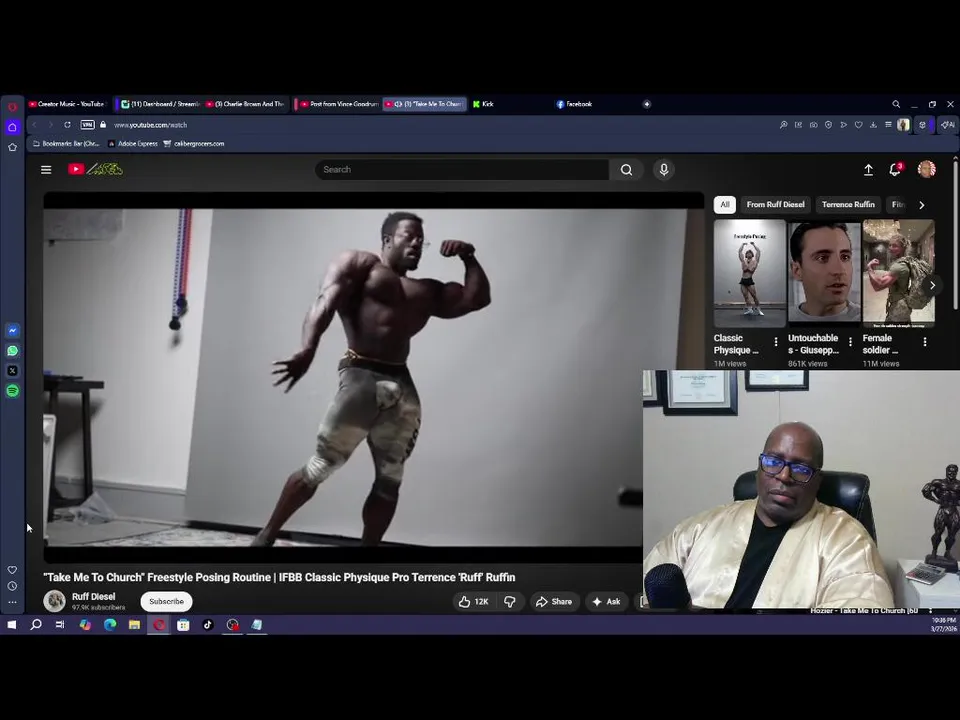The image size is (960, 720).
Task: Start voice search with the microphone icon
Action: click(664, 170)
